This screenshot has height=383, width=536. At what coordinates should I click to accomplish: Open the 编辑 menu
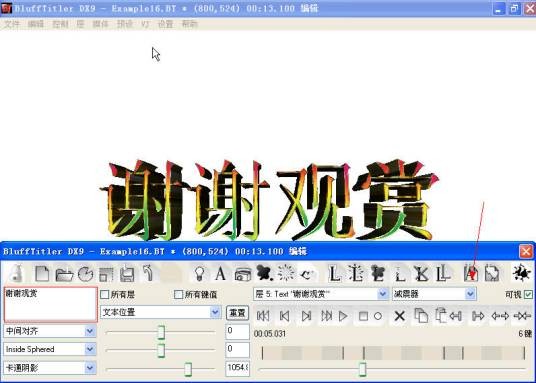point(36,24)
